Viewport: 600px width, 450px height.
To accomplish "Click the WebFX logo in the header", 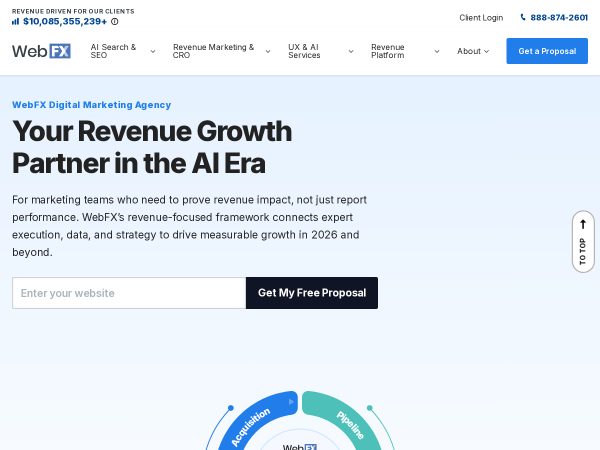I will [41, 51].
